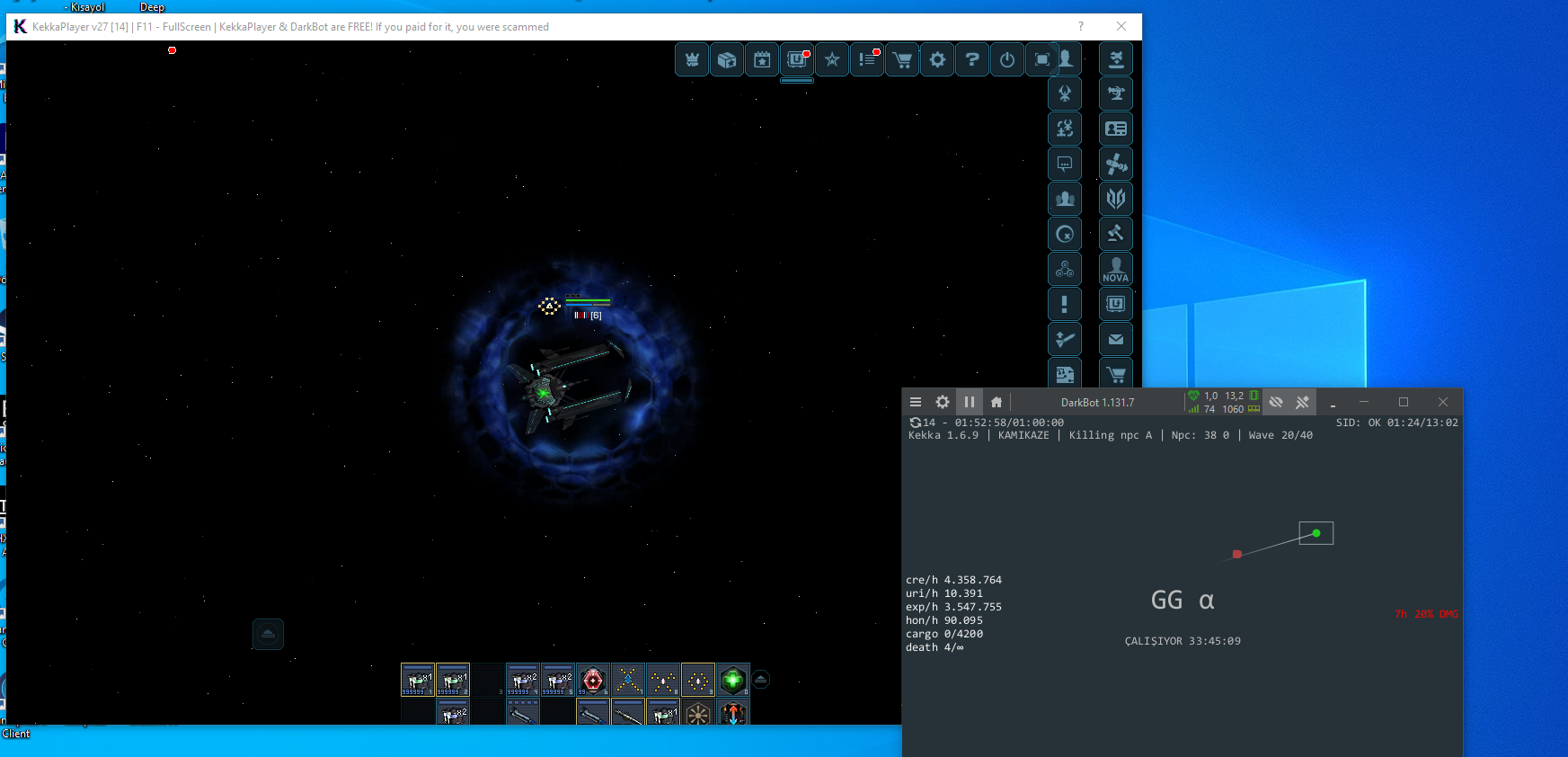This screenshot has width=1568, height=757.
Task: Activate the red hexagon item in slot 6
Action: 593,680
